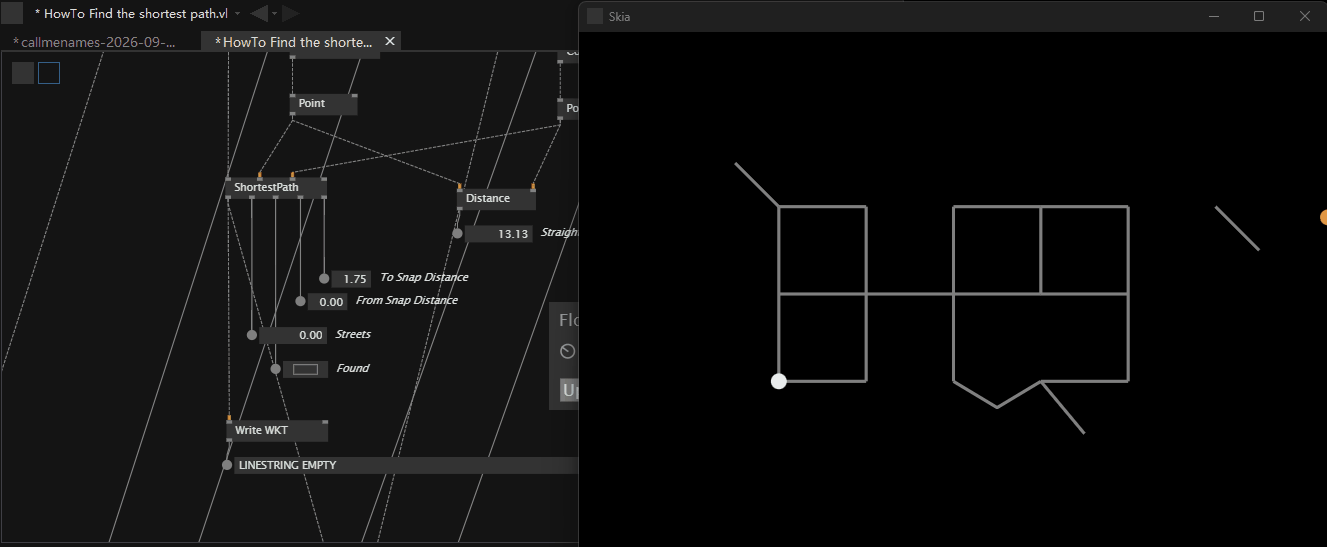Navigate forward with the right arrow

click(x=291, y=13)
